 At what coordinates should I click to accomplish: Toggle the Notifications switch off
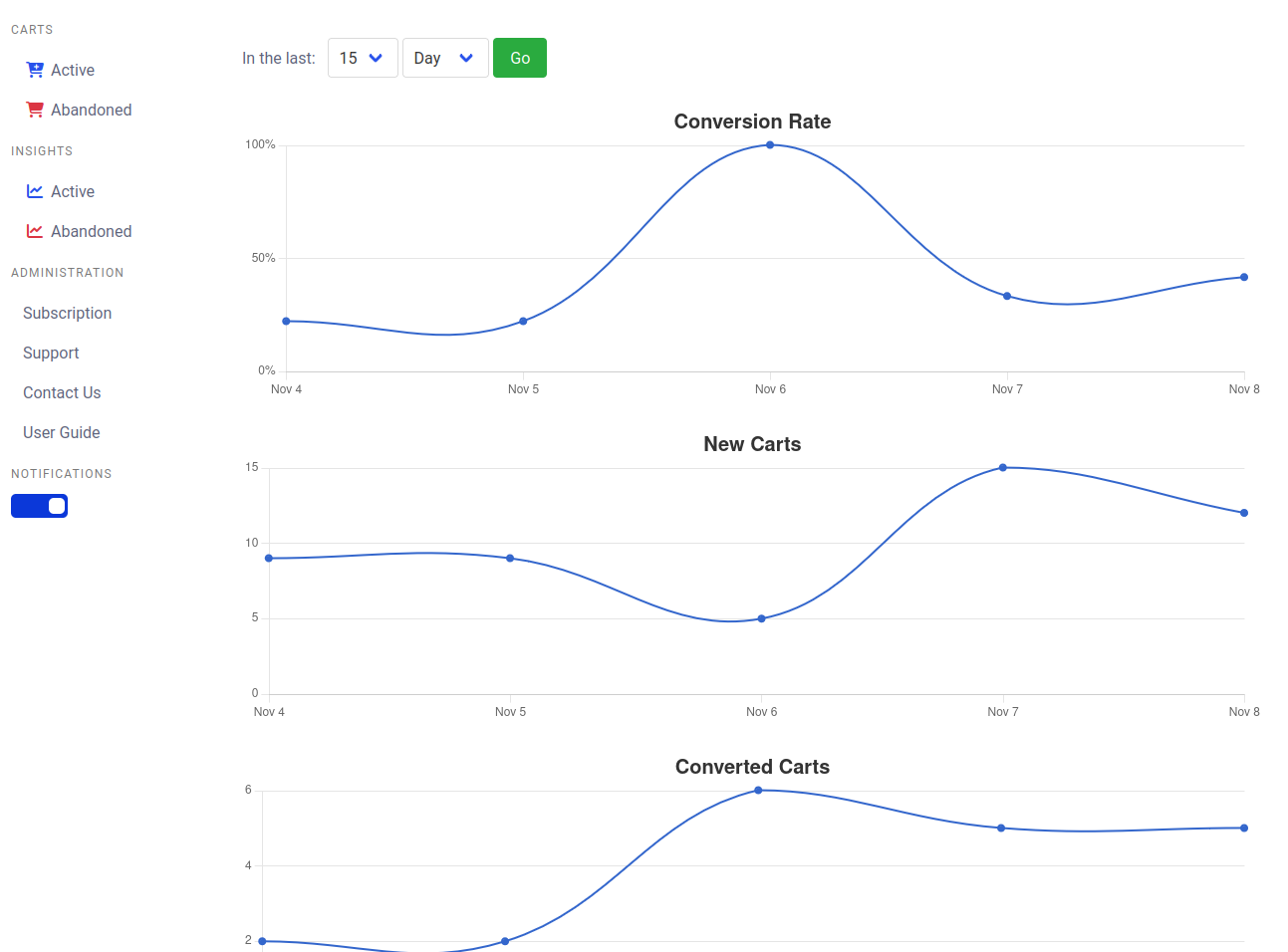pos(39,506)
